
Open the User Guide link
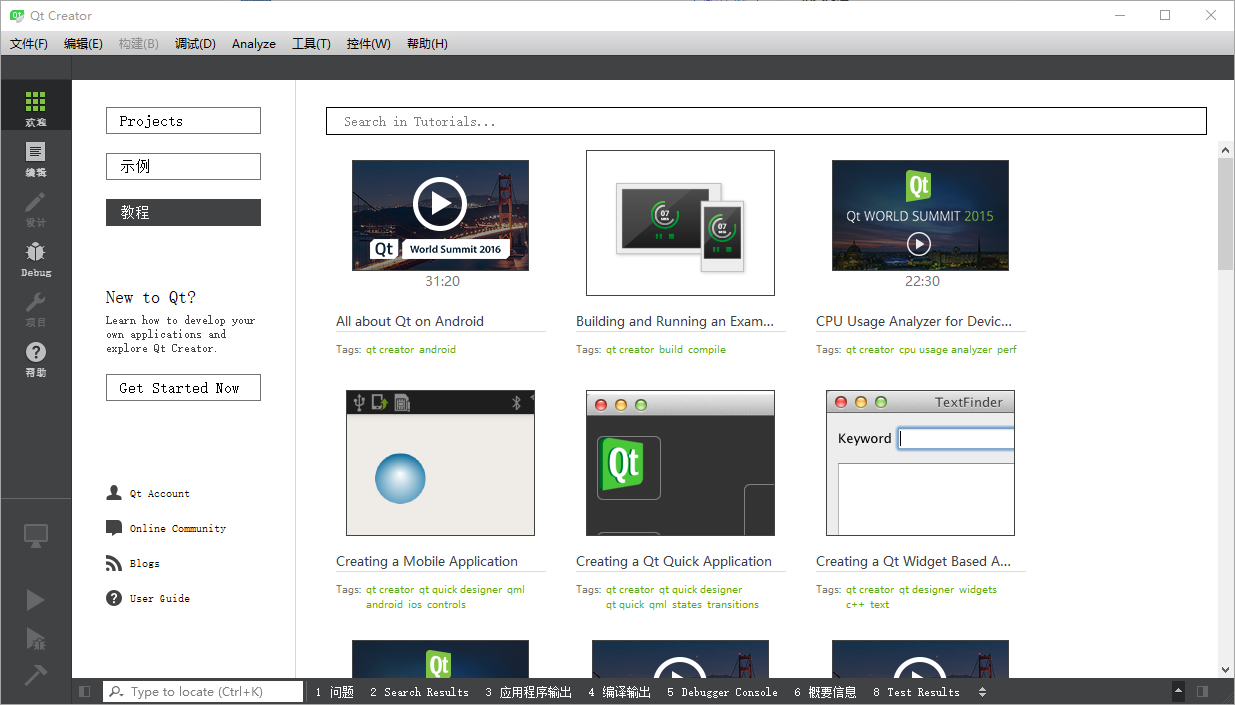159,599
